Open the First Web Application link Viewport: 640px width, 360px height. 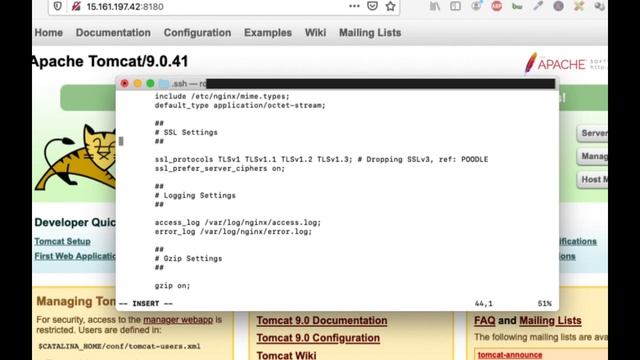75,256
